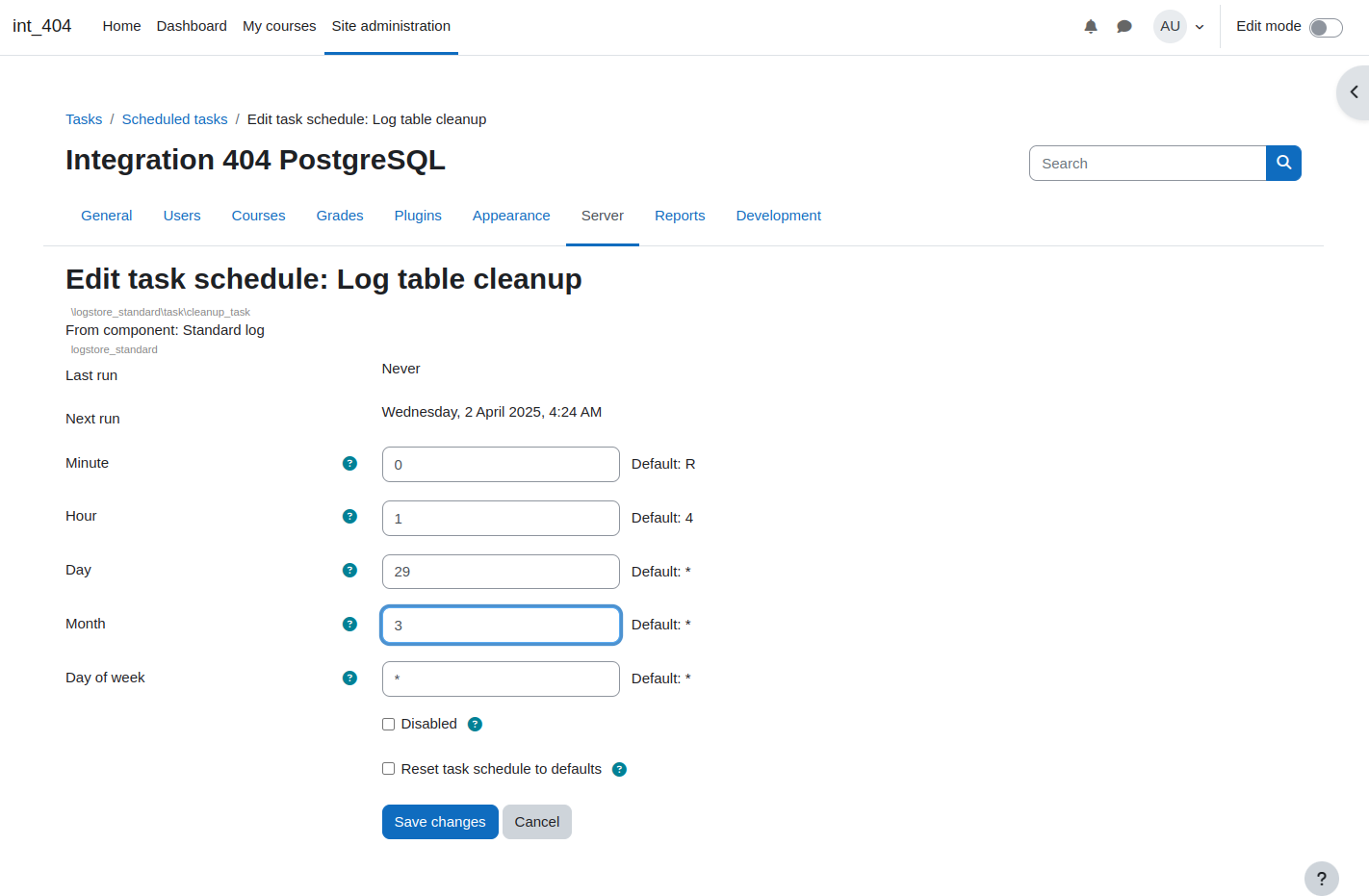Image resolution: width=1369 pixels, height=896 pixels.
Task: Open help for the Month field
Action: (x=349, y=625)
